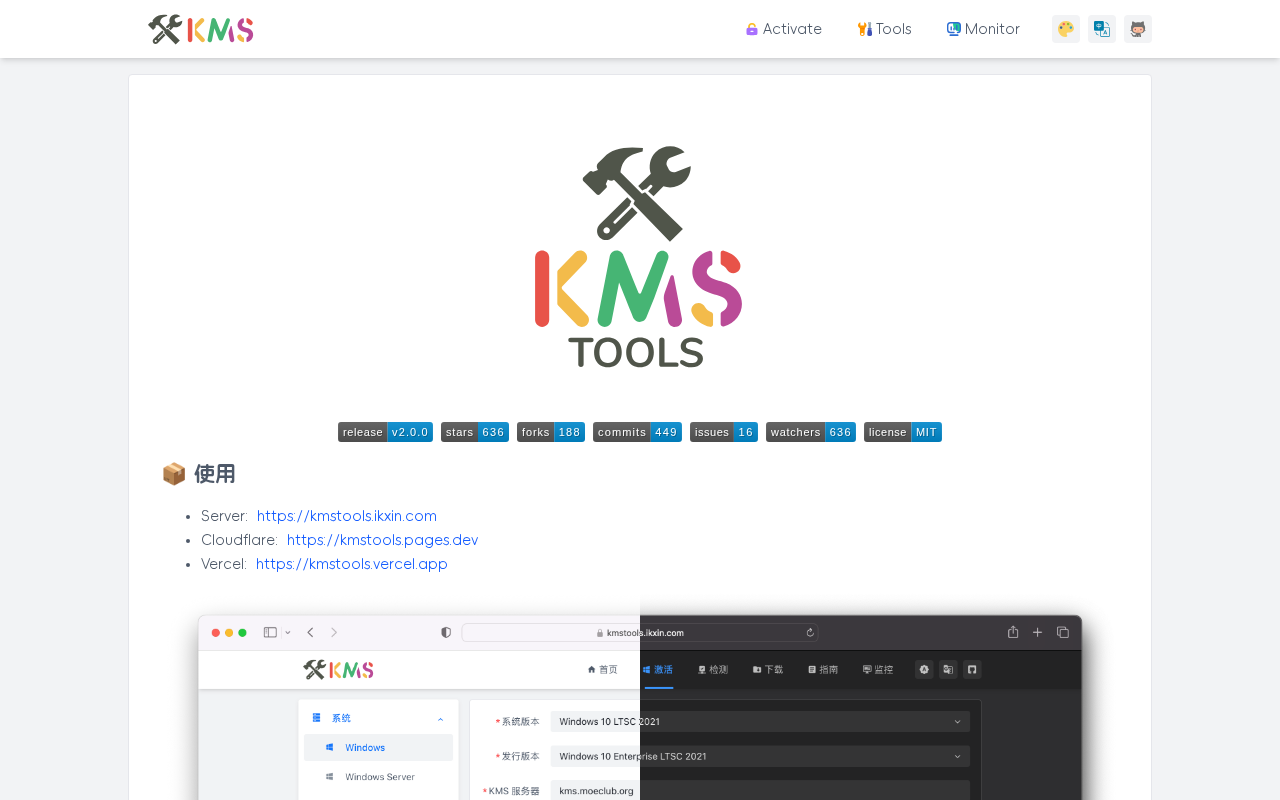Click the app preview screenshot
Screen dimensions: 1280x800
point(640,705)
